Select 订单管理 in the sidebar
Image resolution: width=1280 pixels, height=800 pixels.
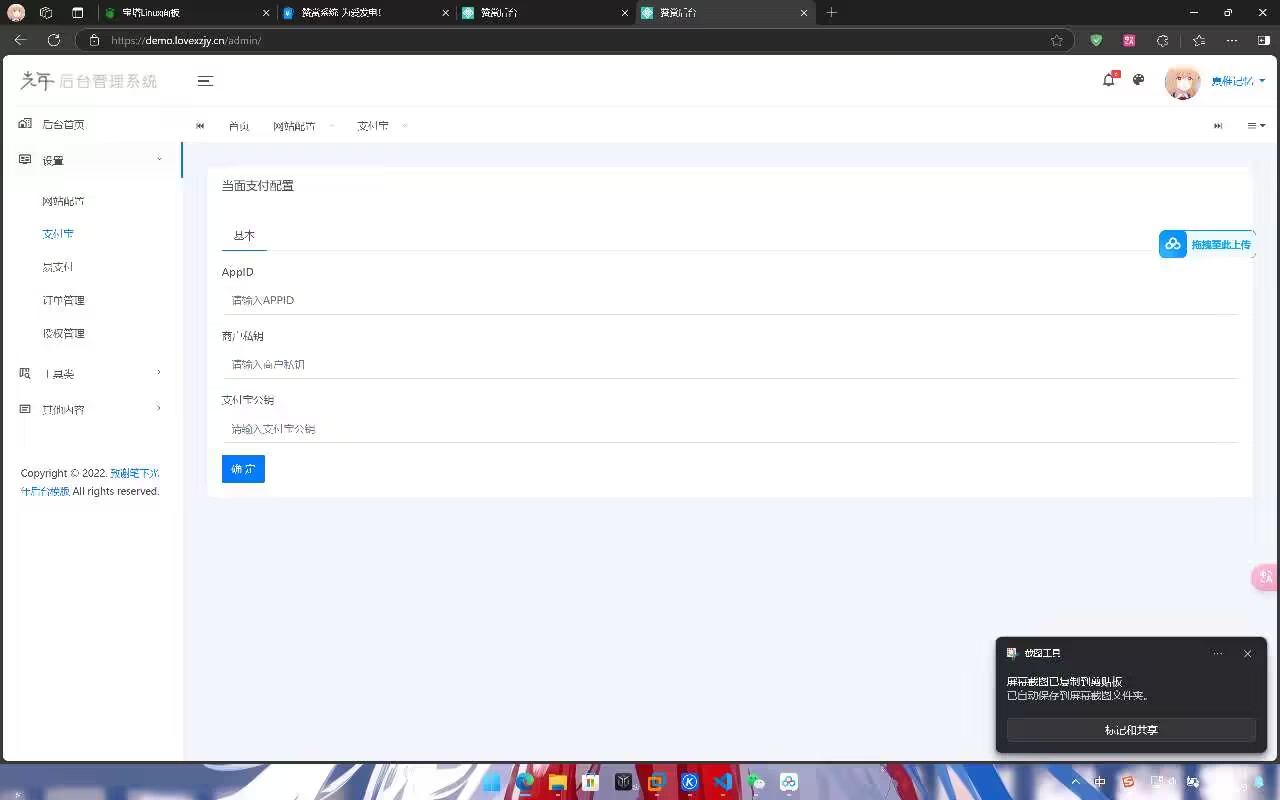pos(63,300)
